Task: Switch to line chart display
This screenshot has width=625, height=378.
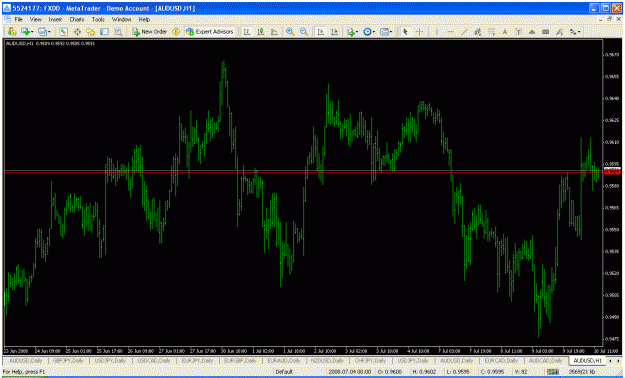Action: [274, 32]
